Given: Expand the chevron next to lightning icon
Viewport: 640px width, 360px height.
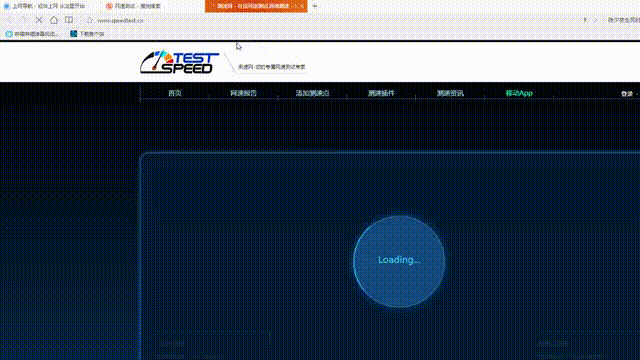Looking at the screenshot, I should (595, 20).
